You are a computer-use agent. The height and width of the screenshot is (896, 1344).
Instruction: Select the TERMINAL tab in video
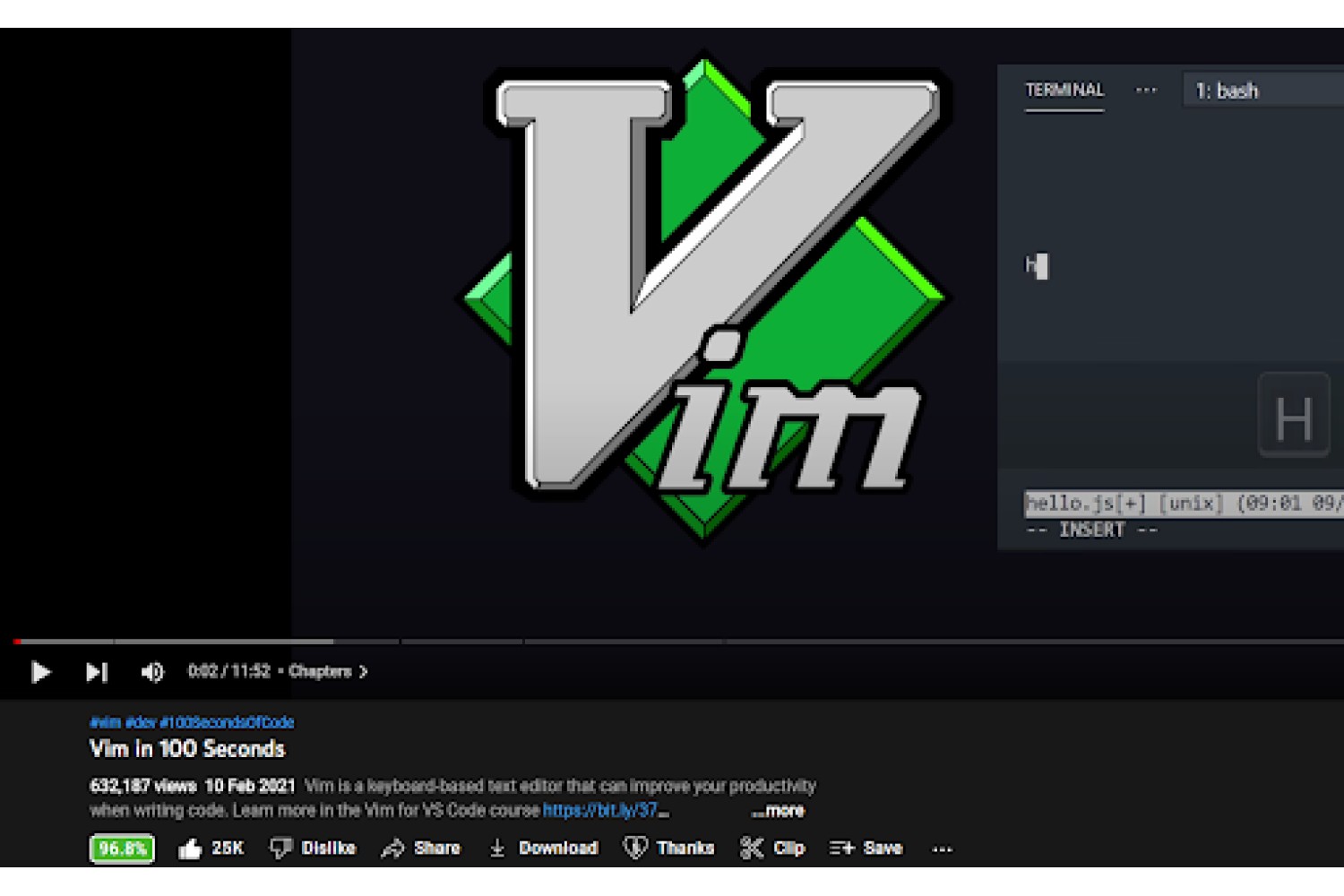coord(1064,90)
